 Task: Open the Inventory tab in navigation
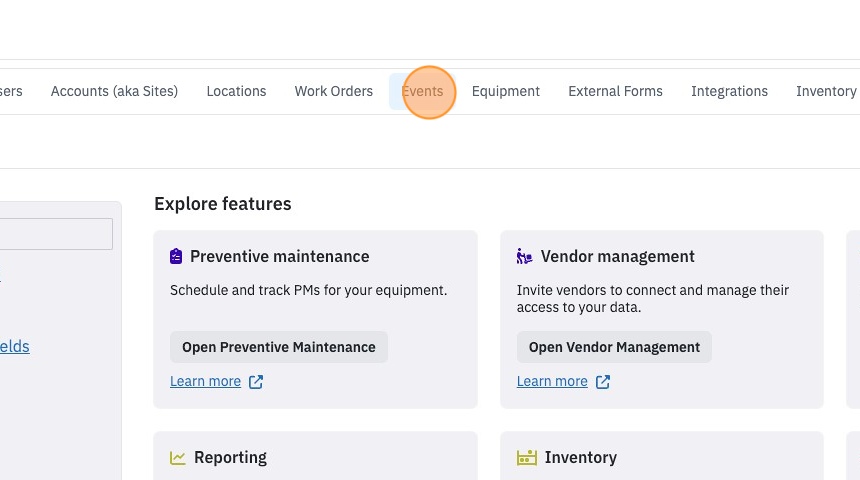click(826, 91)
